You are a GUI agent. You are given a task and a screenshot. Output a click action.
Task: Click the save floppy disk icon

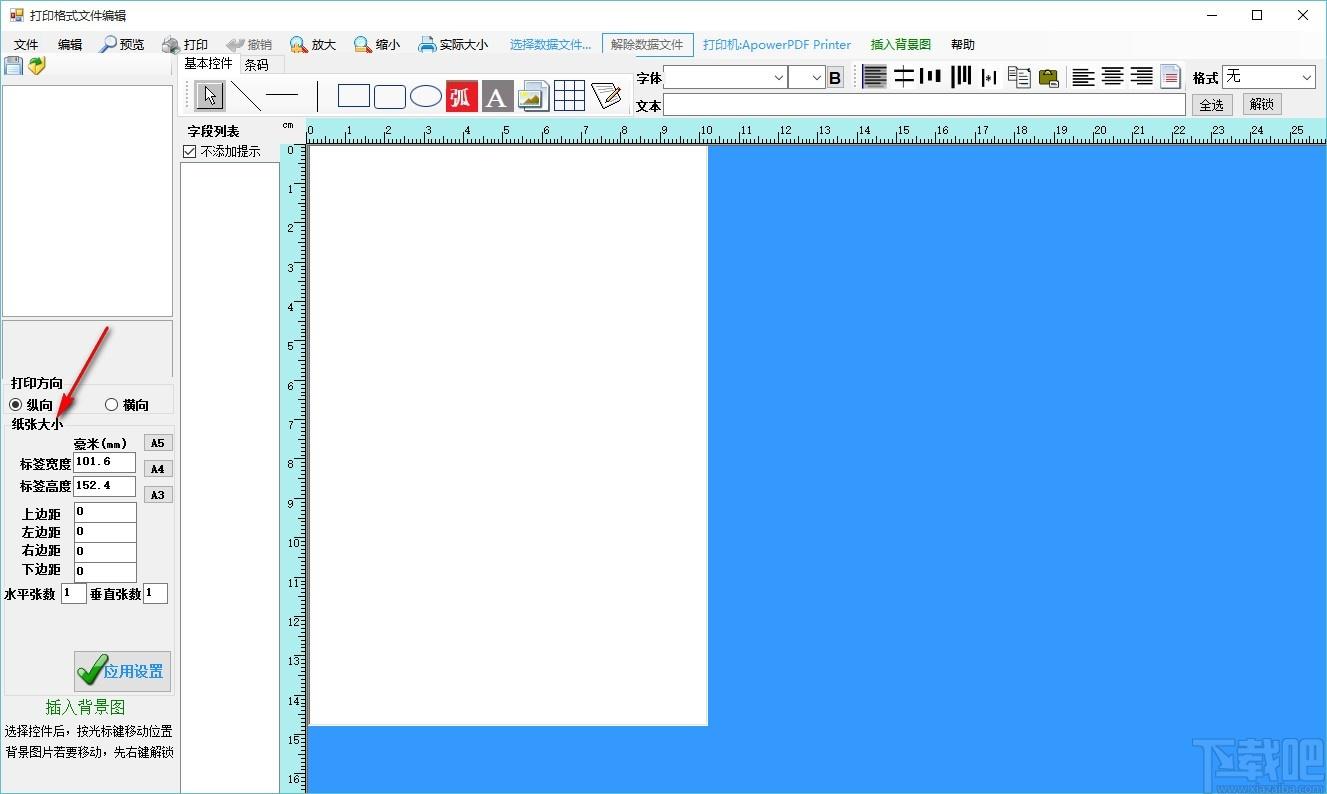click(13, 66)
